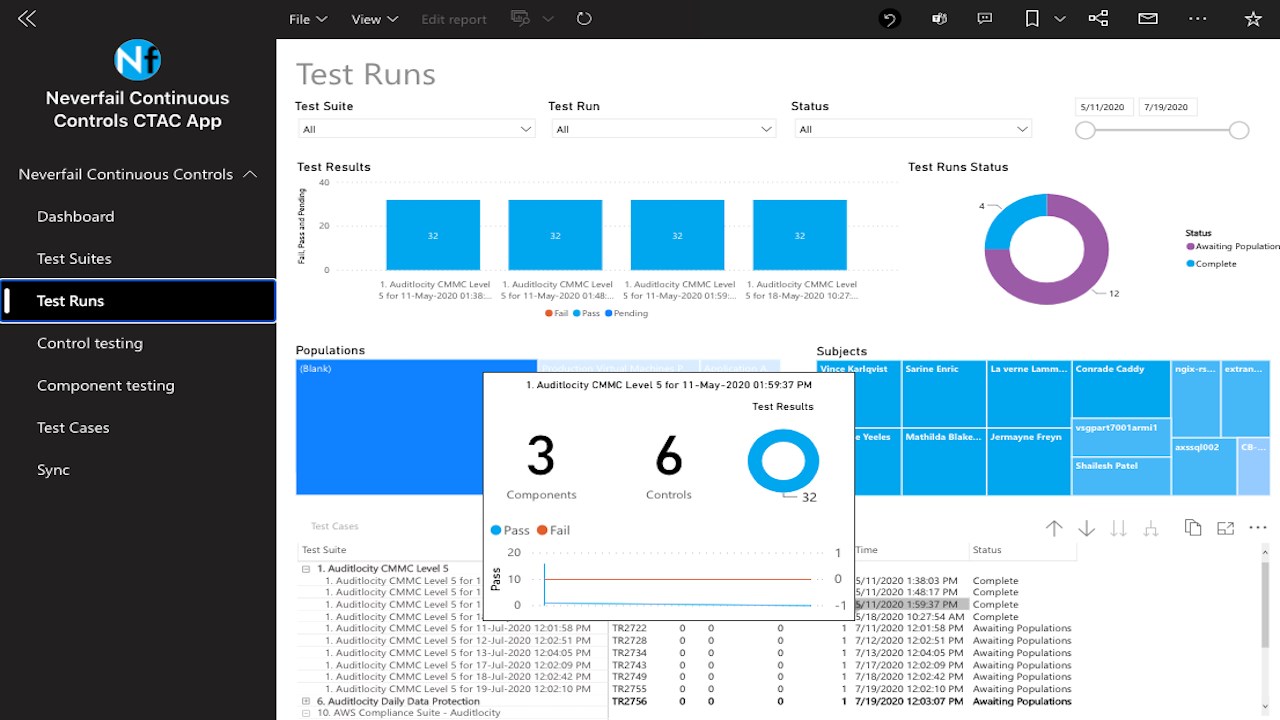Click go to next level double arrow
The height and width of the screenshot is (720, 1280).
[x=1119, y=528]
